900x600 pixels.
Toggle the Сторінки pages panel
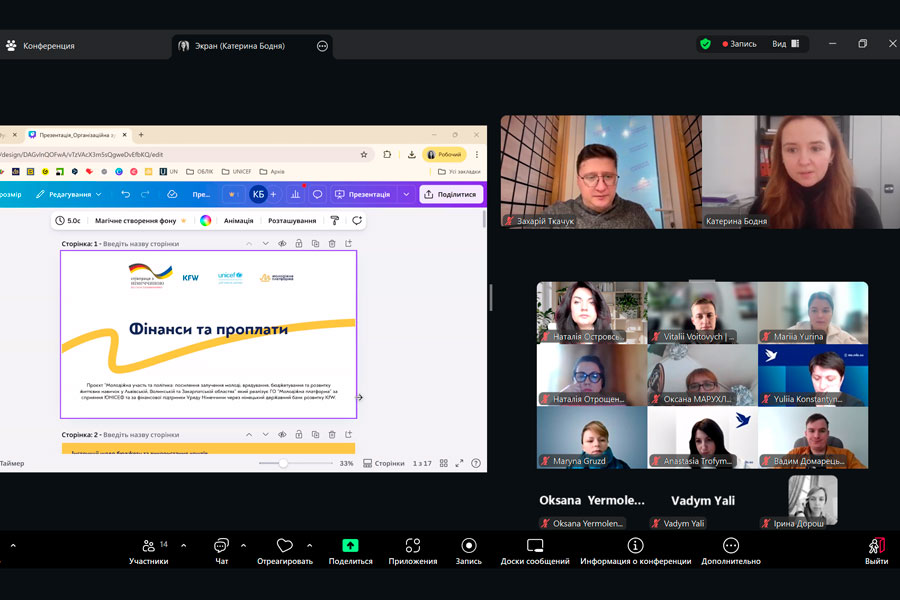[383, 463]
